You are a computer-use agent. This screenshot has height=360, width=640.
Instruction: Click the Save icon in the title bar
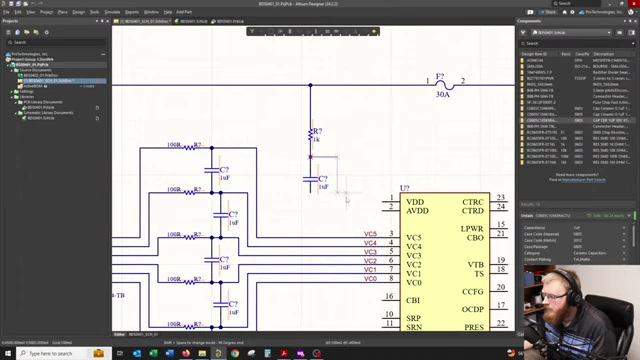point(11,4)
